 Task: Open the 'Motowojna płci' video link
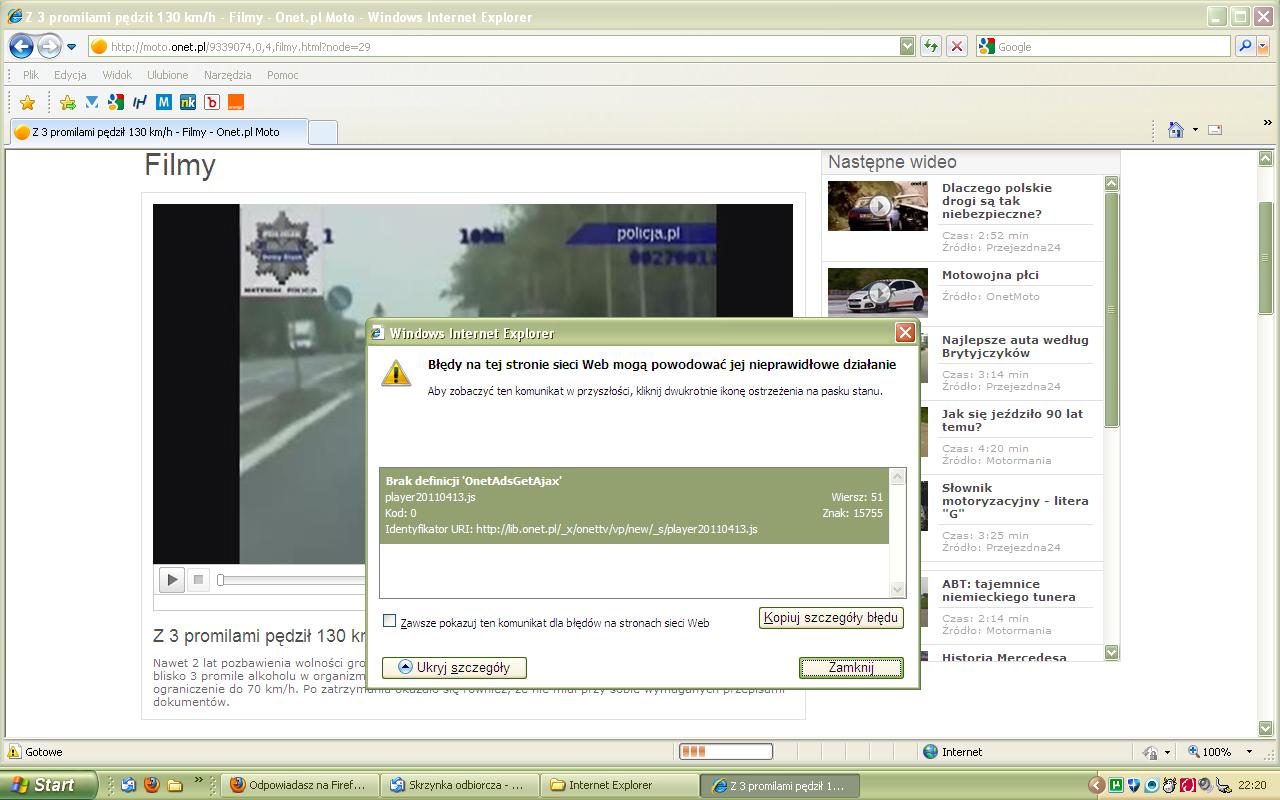990,275
